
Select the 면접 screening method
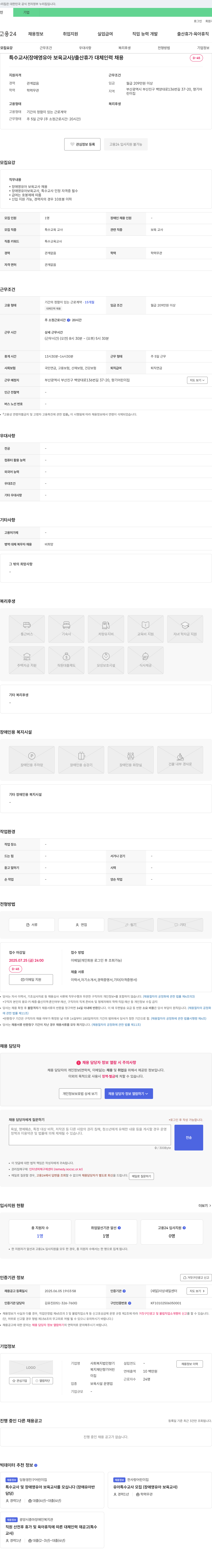point(81,925)
